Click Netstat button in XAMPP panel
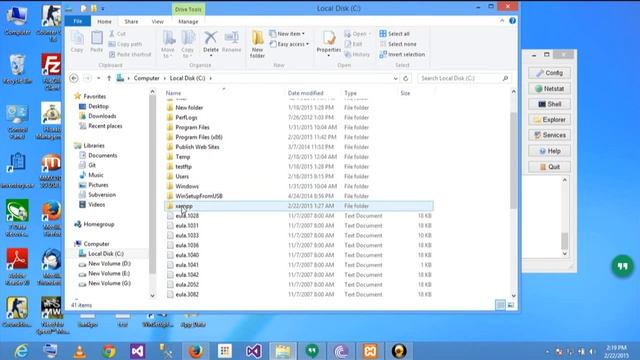This screenshot has height=360, width=640. click(x=549, y=89)
